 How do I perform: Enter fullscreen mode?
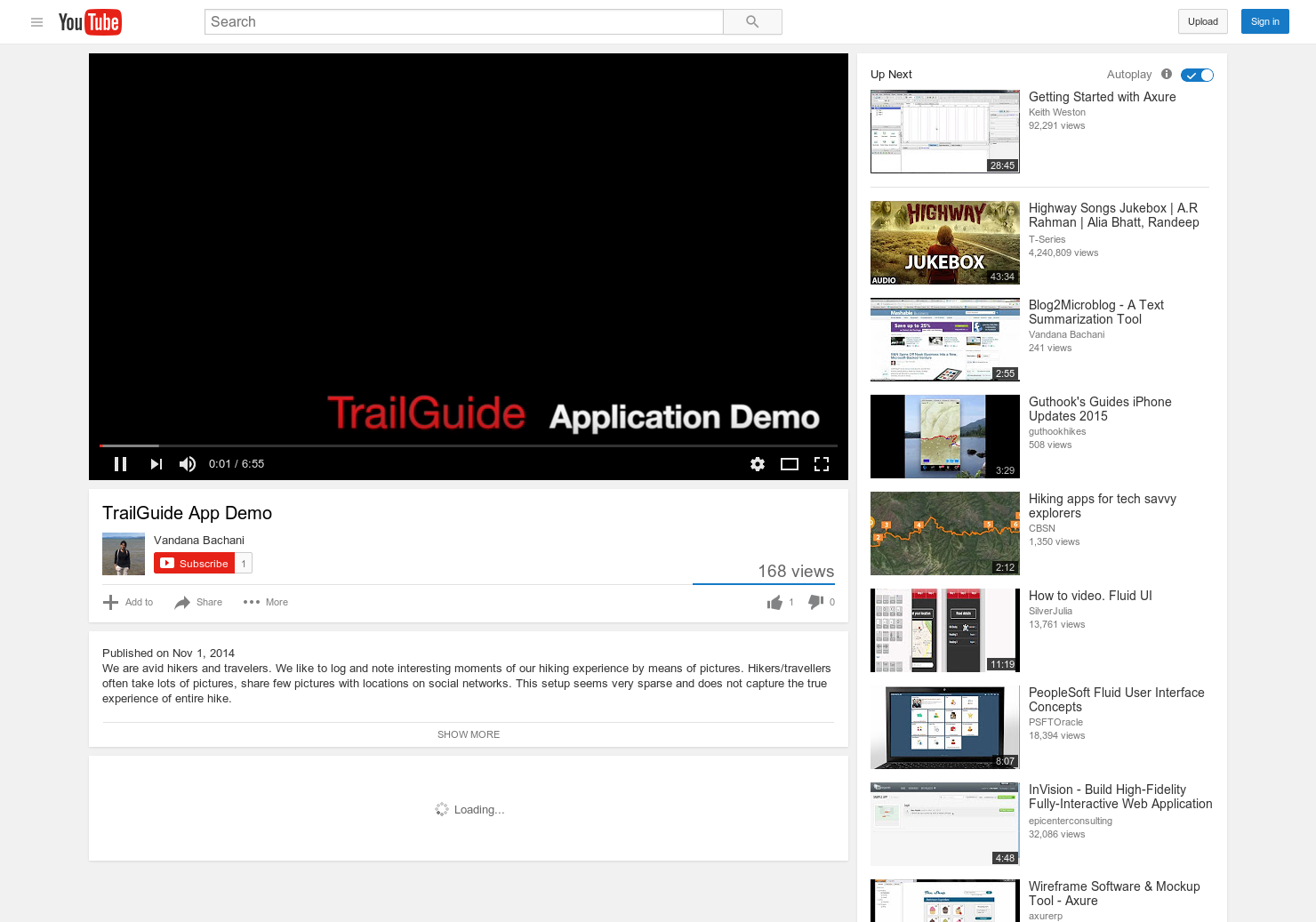(821, 463)
